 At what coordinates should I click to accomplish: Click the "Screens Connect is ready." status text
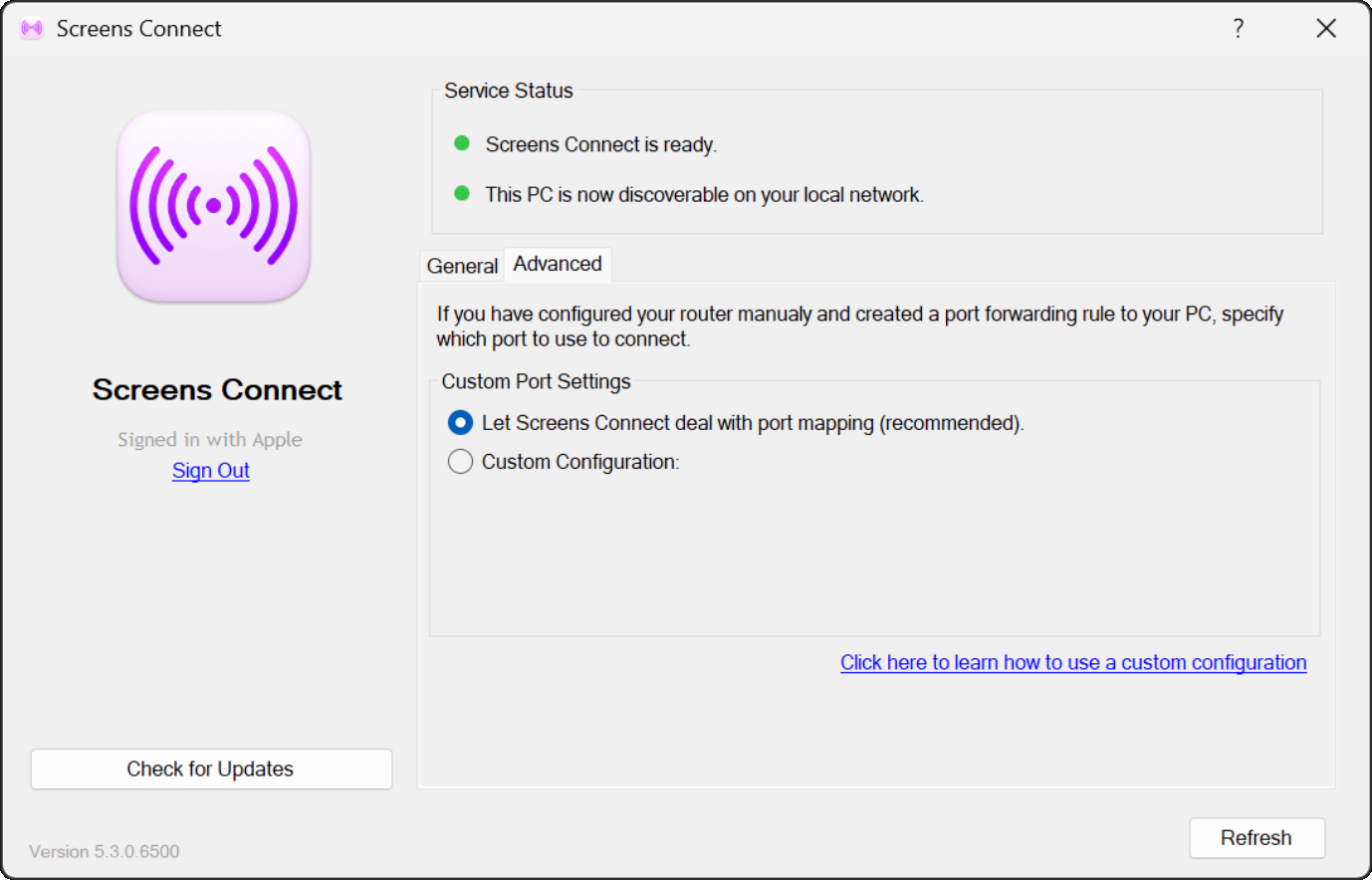pos(601,144)
